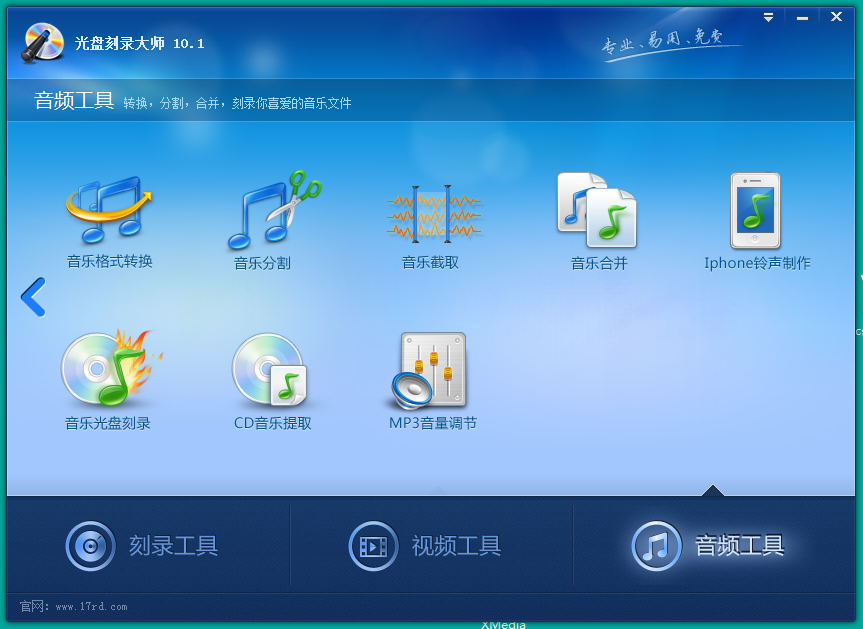The width and height of the screenshot is (863, 629).
Task: Click the 光盘刻录大师 app logo
Action: click(x=44, y=42)
